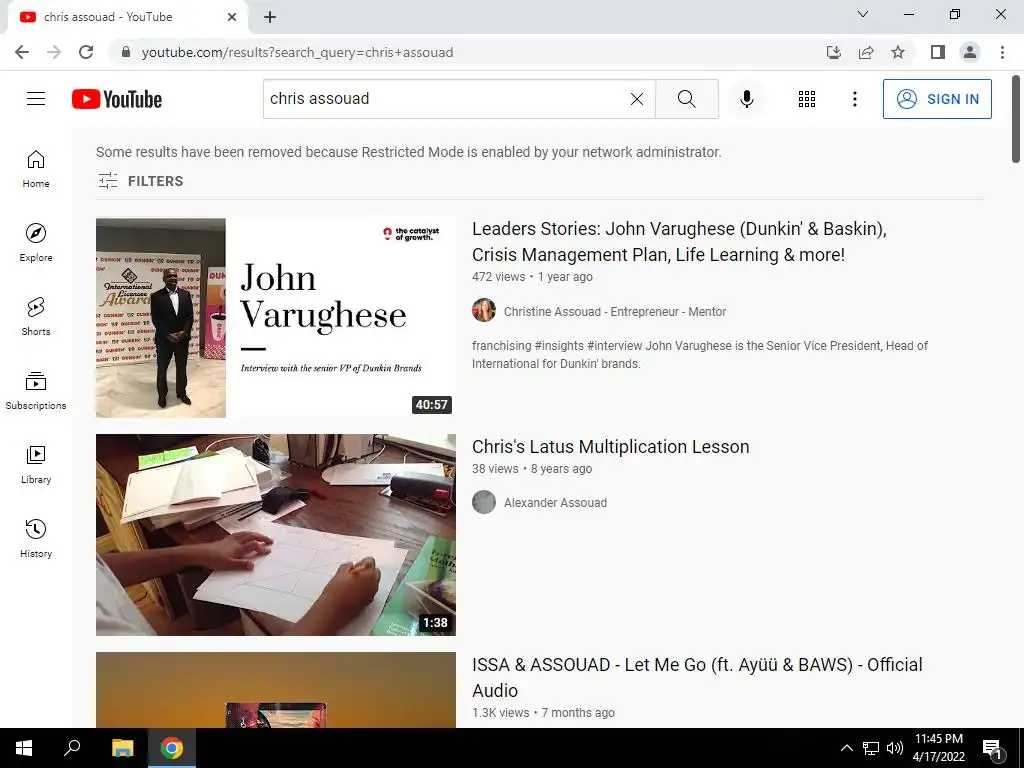Show hidden system tray icons
The image size is (1024, 768).
point(846,748)
